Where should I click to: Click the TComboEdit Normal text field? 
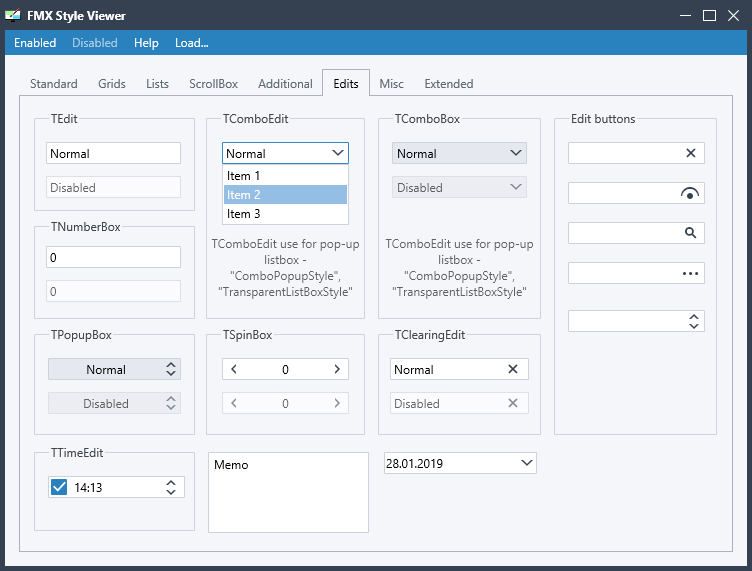tap(276, 153)
